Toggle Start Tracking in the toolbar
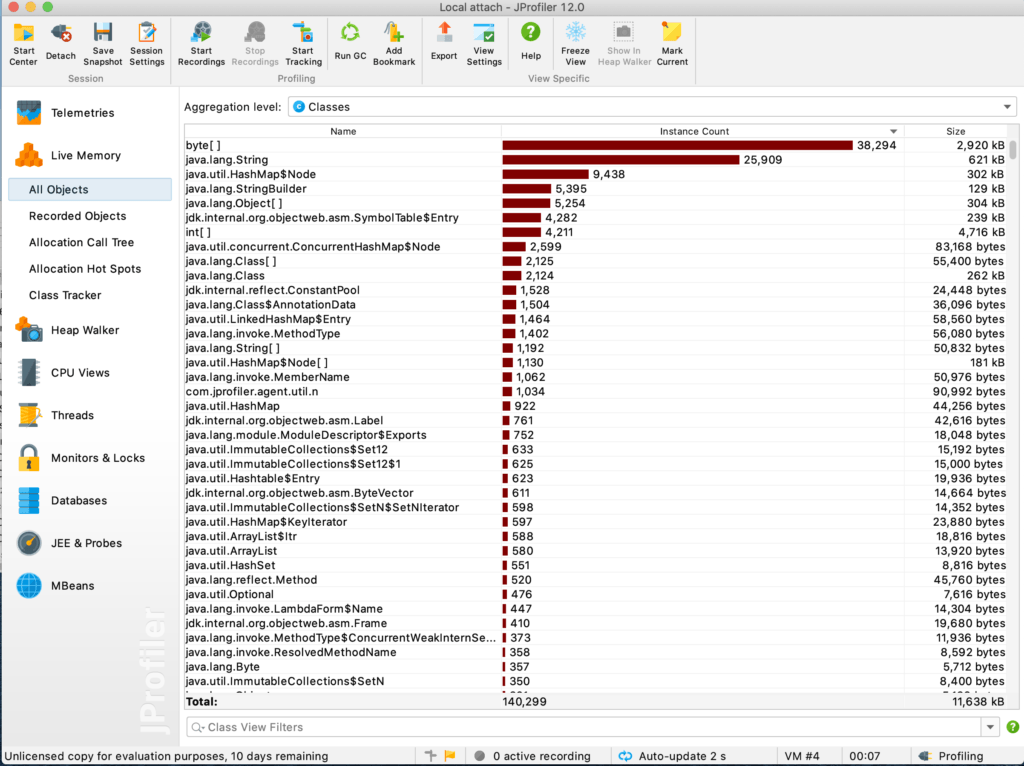The width and height of the screenshot is (1024, 766). click(303, 40)
